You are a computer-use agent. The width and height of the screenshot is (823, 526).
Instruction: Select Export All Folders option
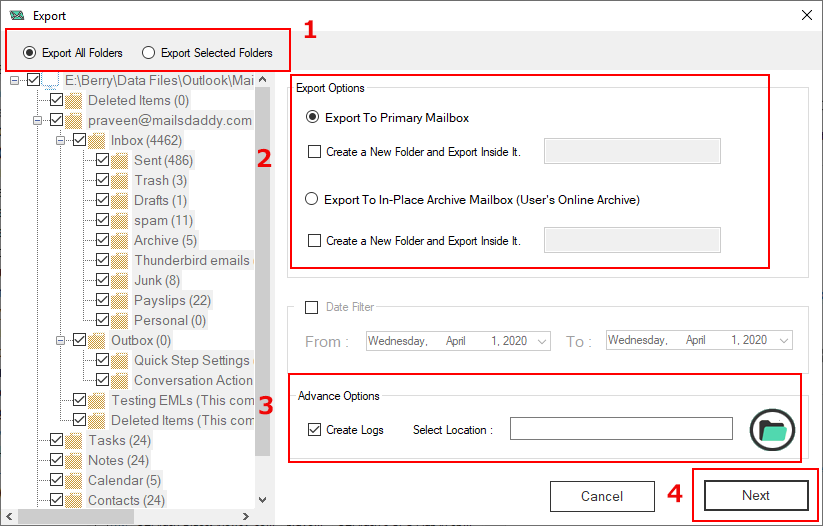(72, 52)
